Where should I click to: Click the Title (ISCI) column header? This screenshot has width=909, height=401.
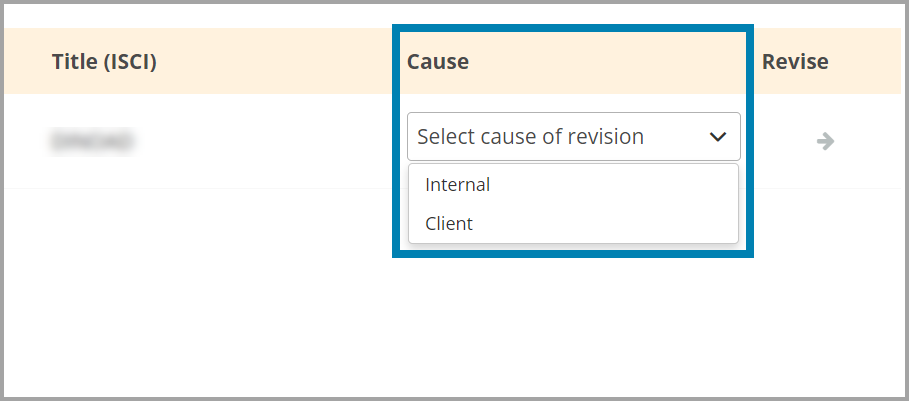point(104,62)
